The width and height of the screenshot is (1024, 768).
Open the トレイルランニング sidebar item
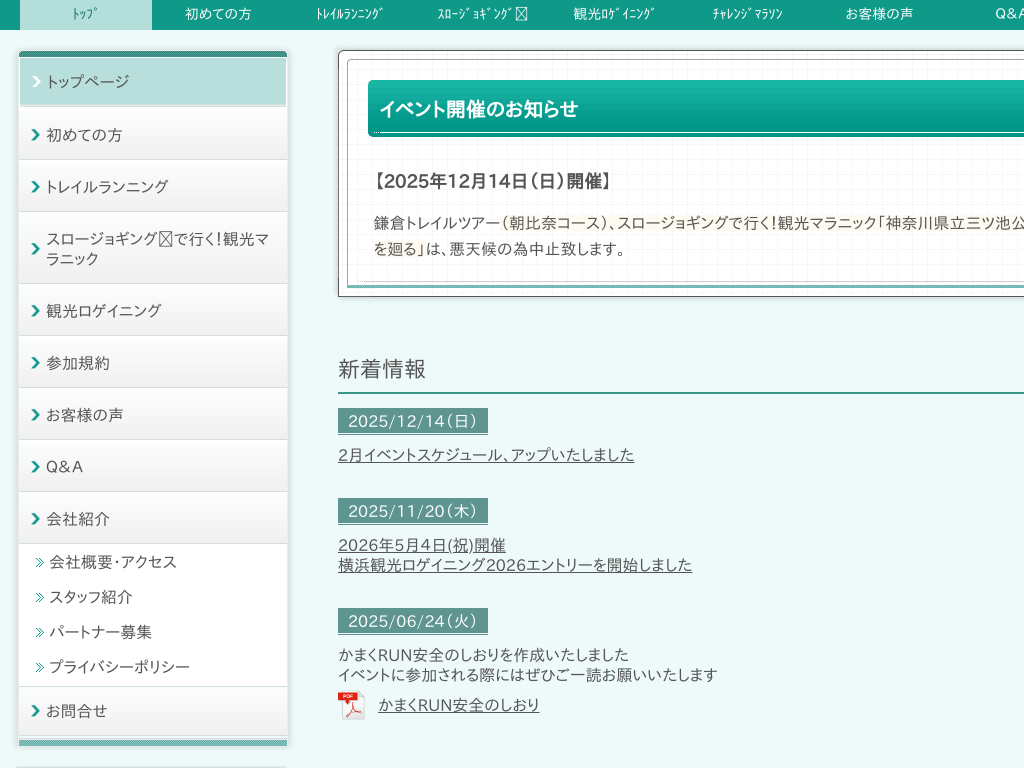(107, 187)
